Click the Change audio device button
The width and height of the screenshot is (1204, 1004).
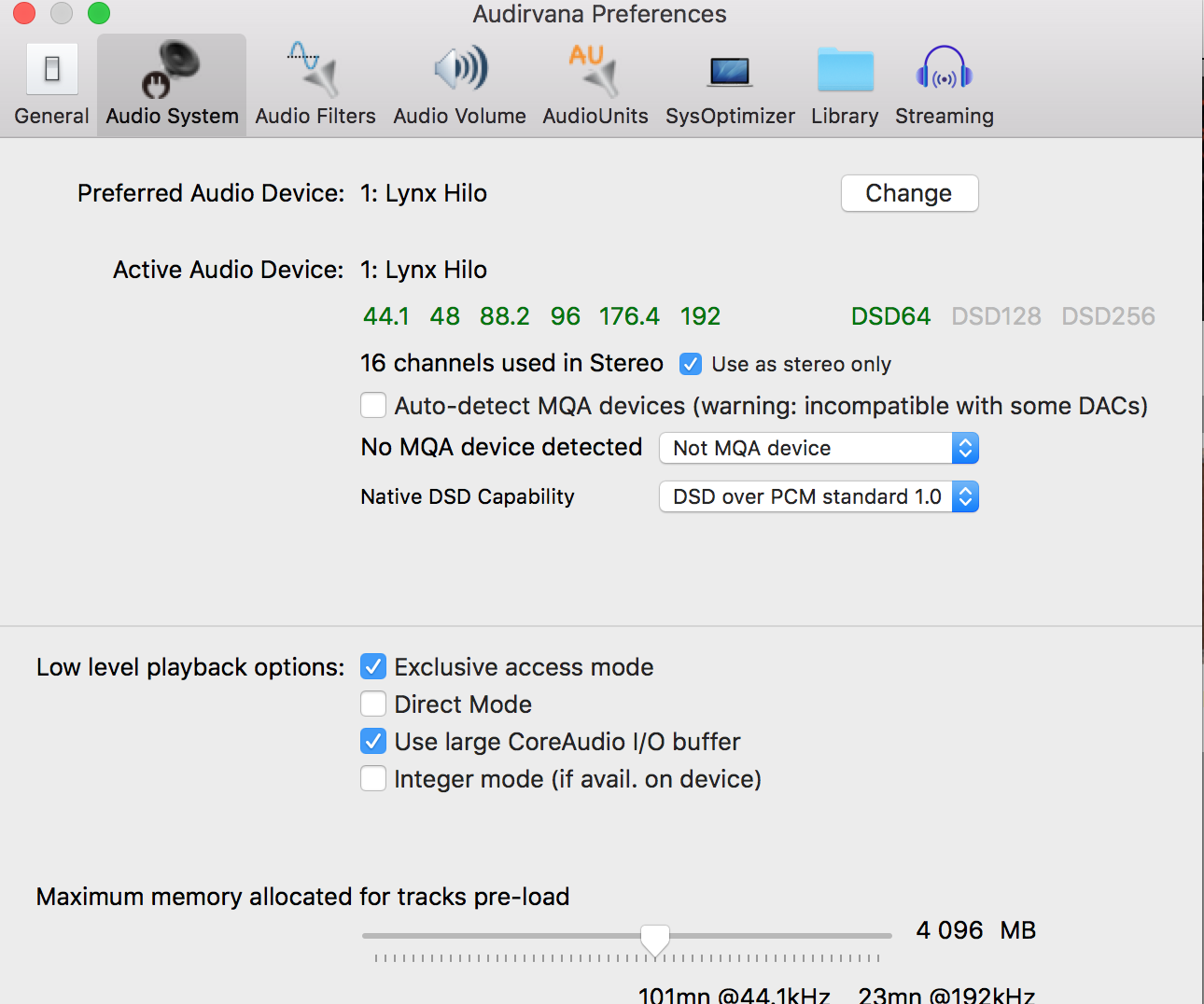click(909, 193)
